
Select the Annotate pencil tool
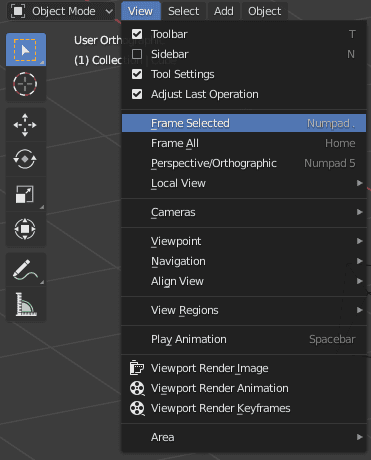click(26, 270)
